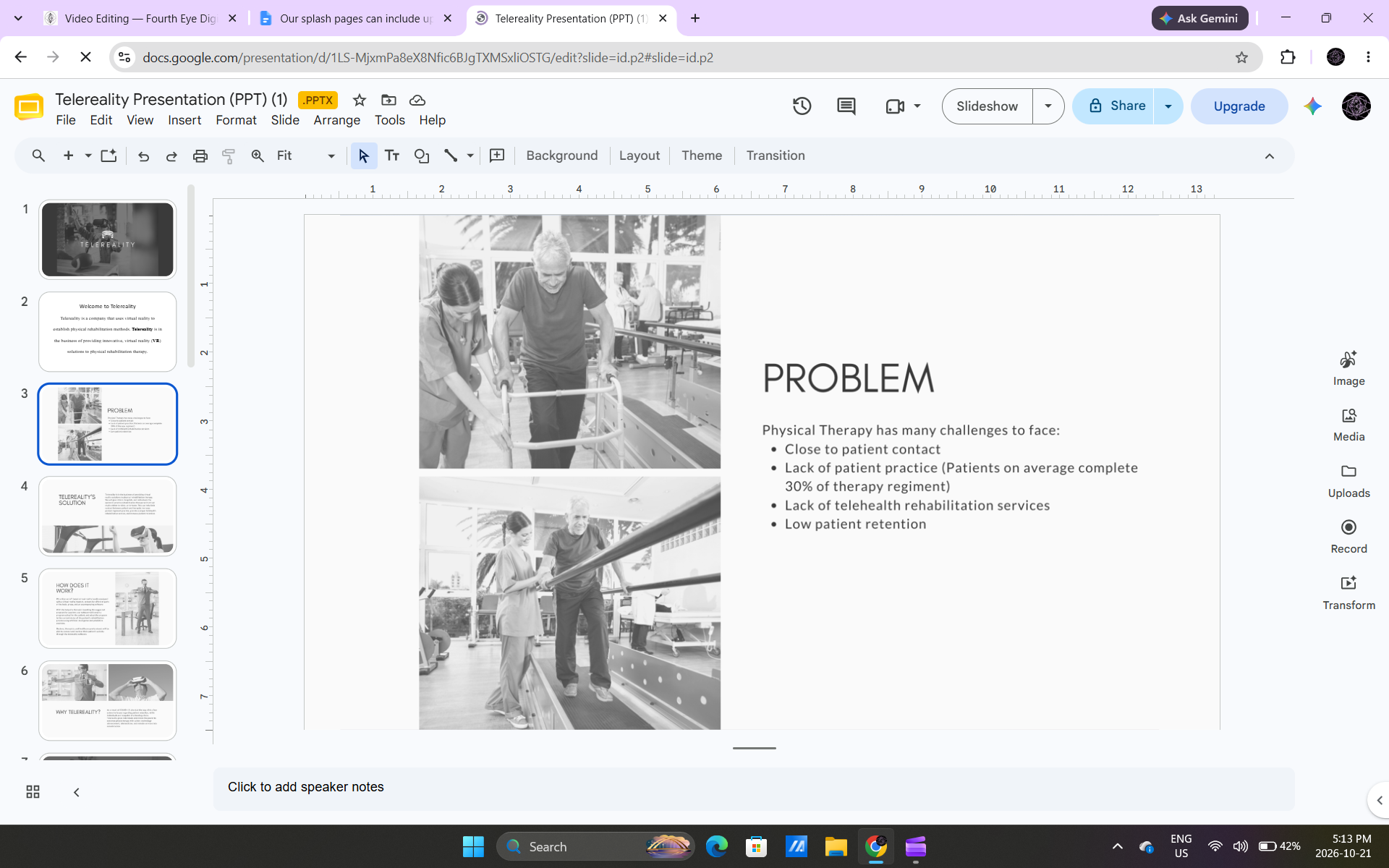The image size is (1389, 868).
Task: Click to add speaker notes field
Action: point(754,788)
